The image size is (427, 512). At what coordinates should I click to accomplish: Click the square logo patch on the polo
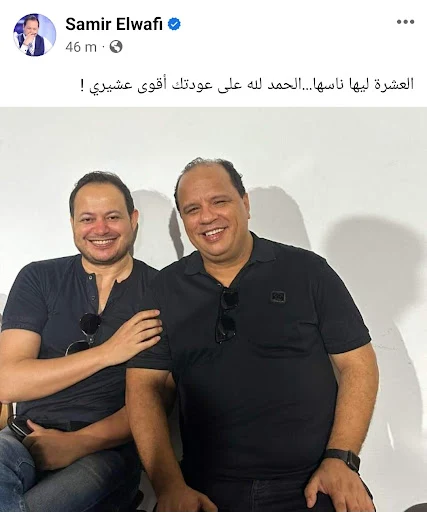(278, 296)
